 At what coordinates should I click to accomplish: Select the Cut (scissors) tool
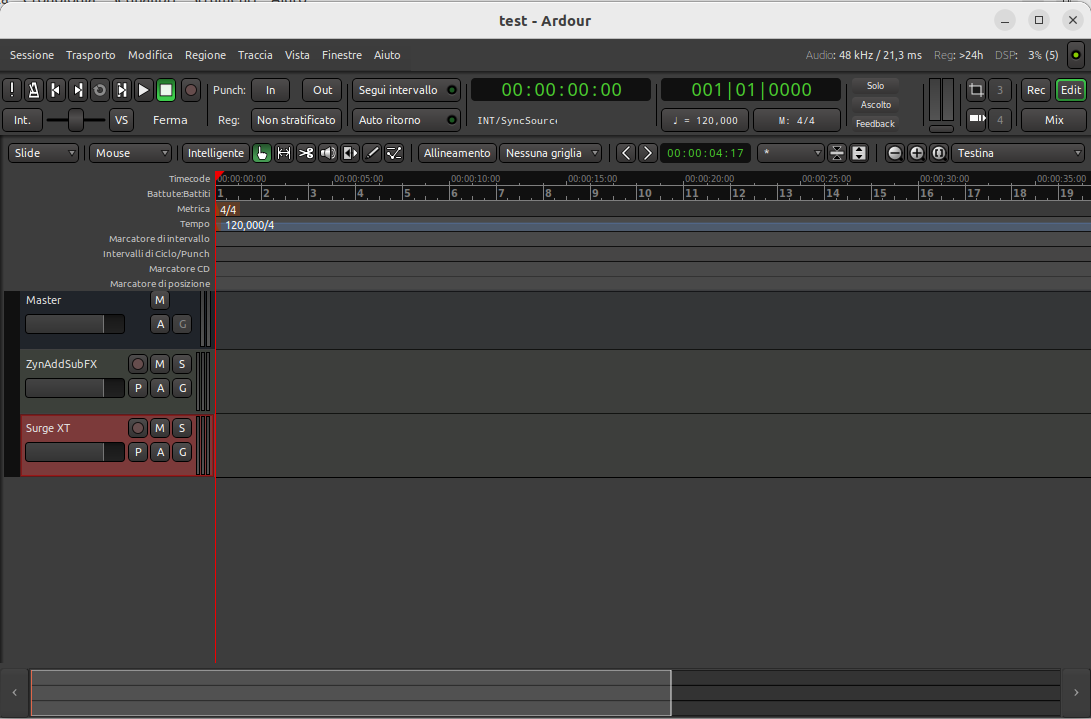coord(306,153)
